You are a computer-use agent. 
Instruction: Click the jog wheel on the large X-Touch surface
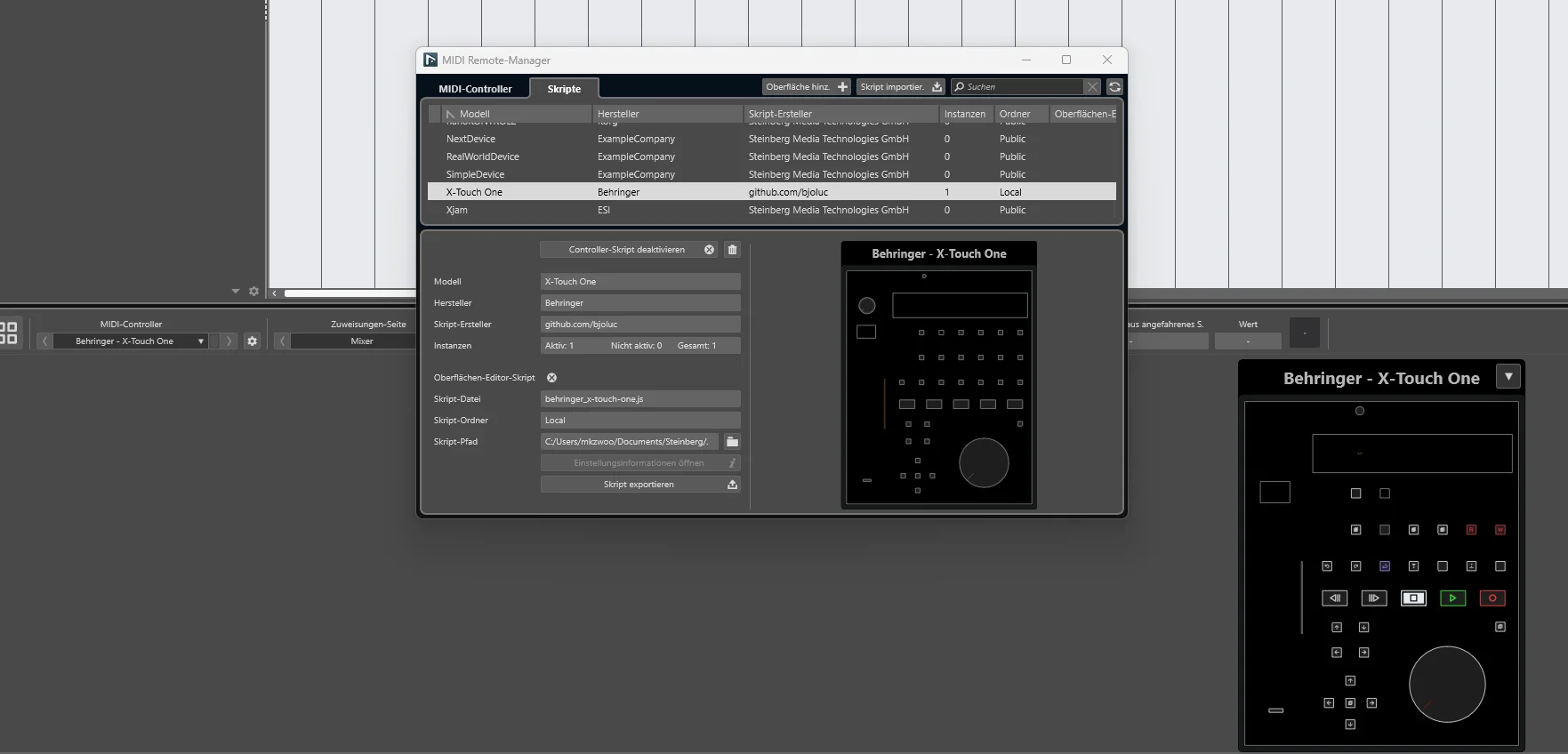[x=1447, y=684]
